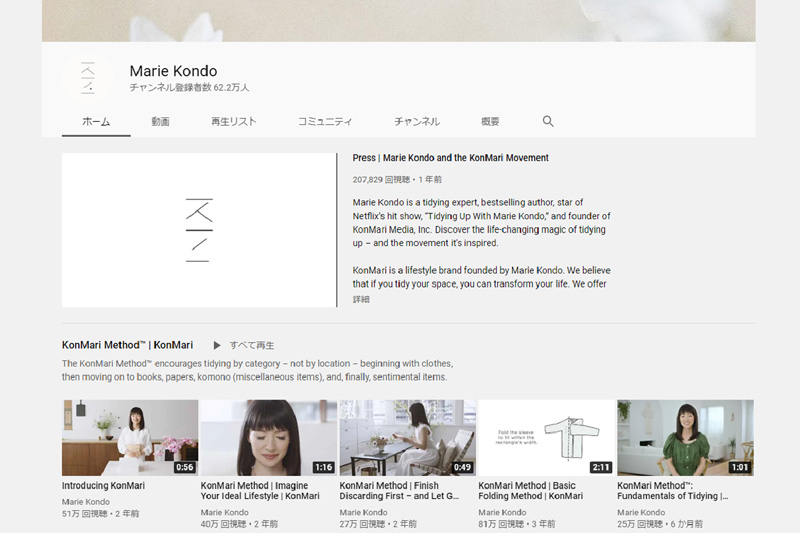Click the Introducing KonMari title

pos(104,486)
